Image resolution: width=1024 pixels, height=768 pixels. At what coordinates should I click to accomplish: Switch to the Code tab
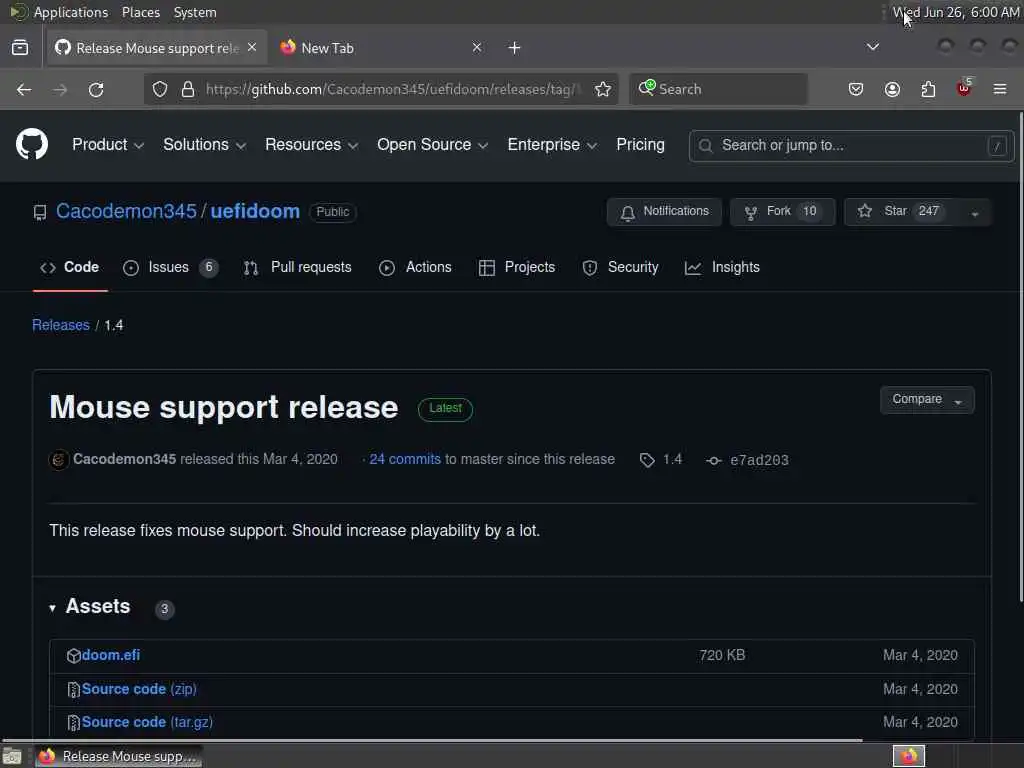70,267
